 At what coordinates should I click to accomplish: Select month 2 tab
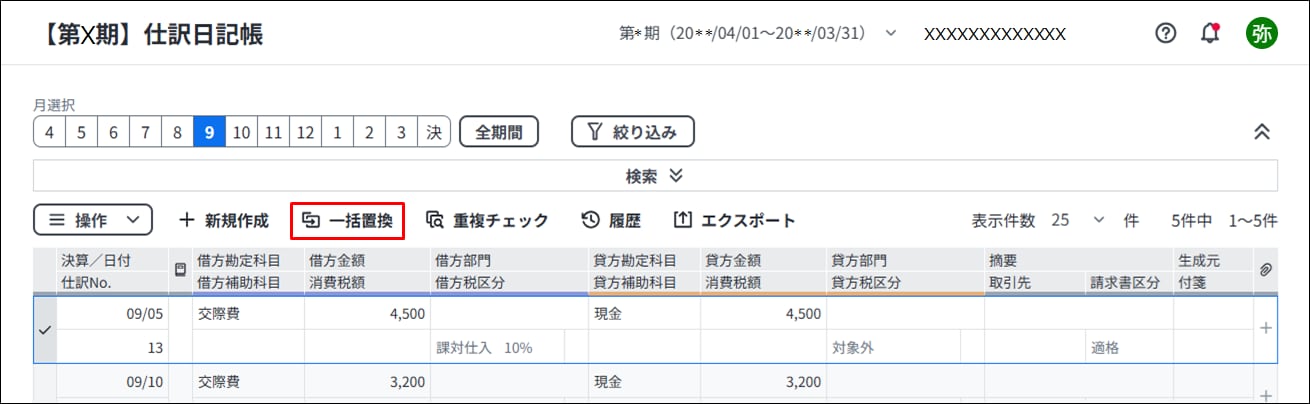[x=369, y=131]
